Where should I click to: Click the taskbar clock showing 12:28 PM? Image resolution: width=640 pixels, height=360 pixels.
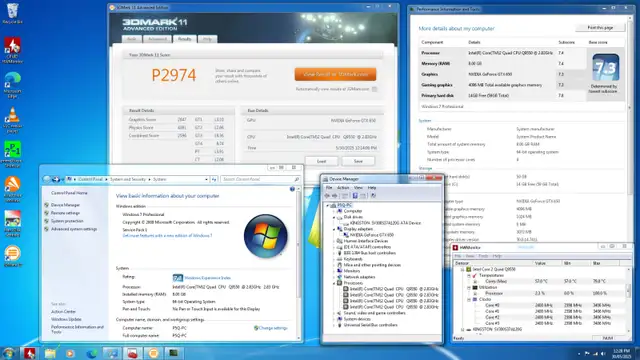pos(621,353)
